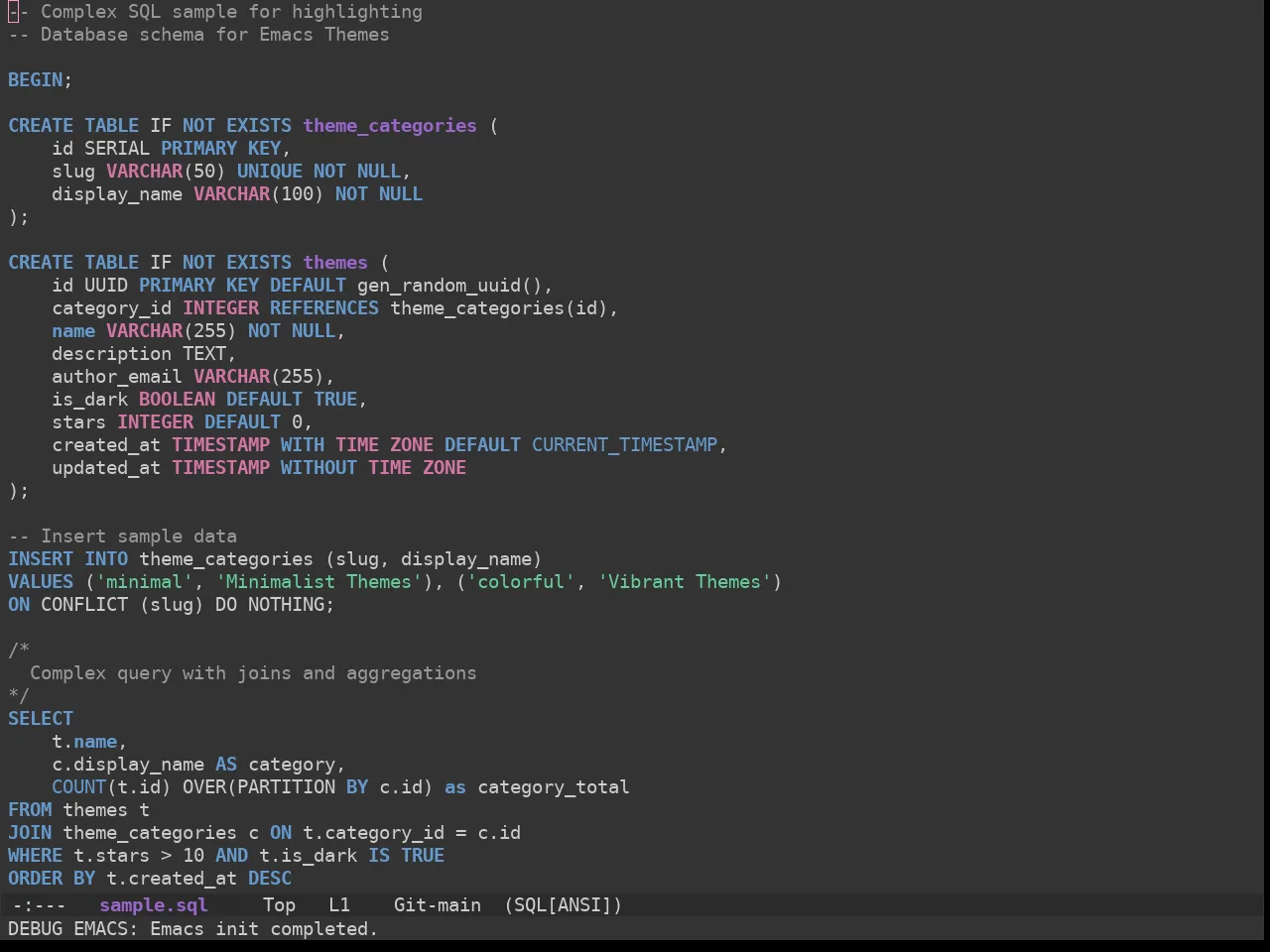Click 't.name' in the select list
The image size is (1270, 952).
coord(84,741)
